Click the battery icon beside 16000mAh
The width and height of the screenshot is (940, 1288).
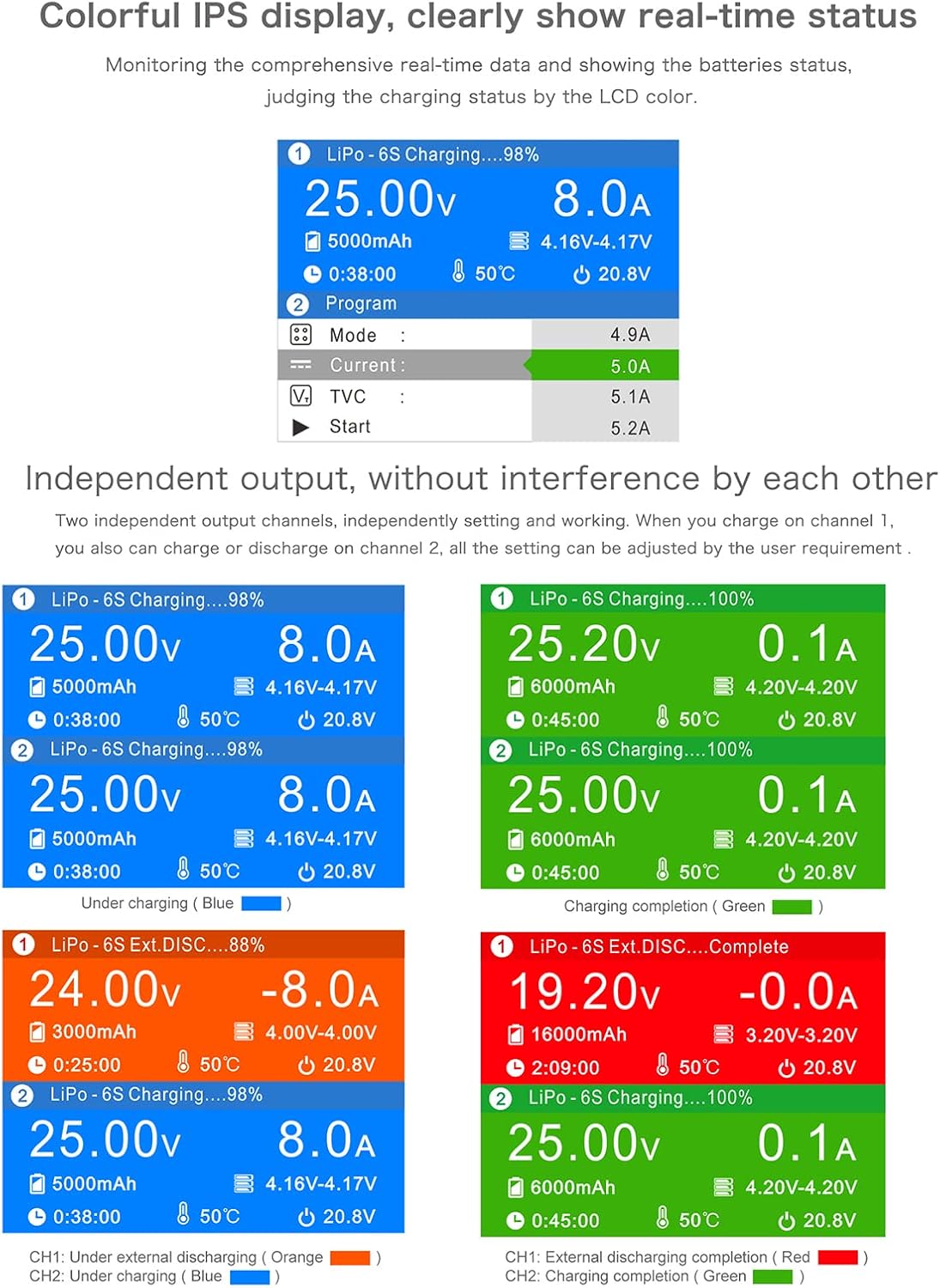point(515,1035)
